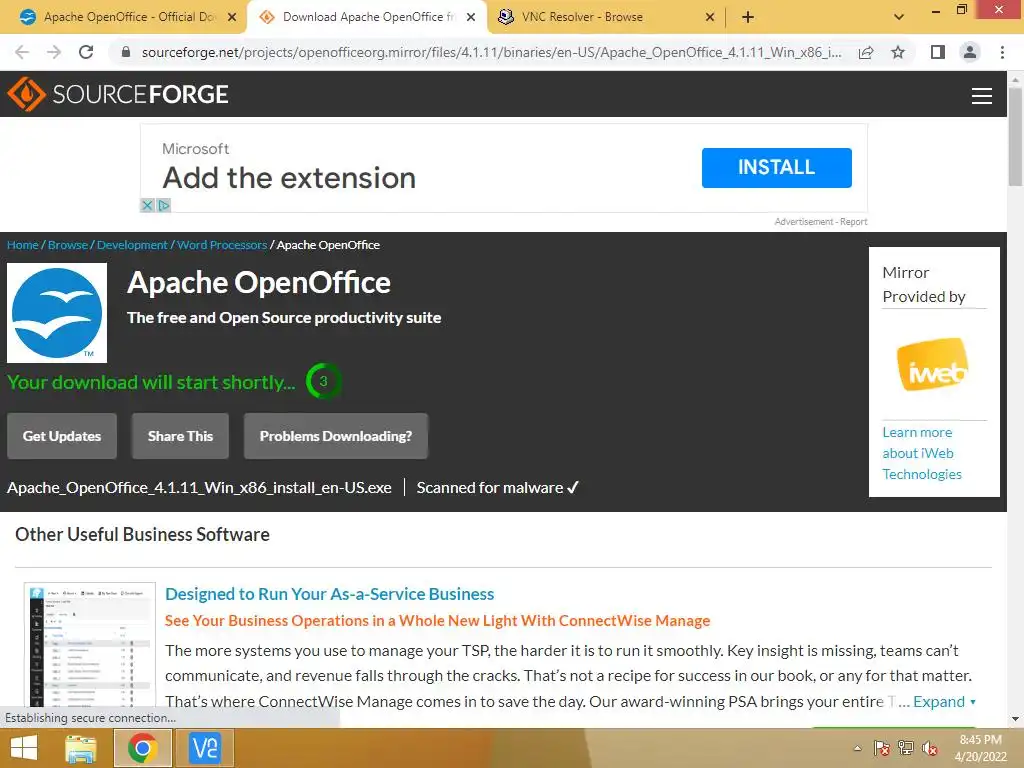Click the Other Useful Business Software heading
1024x768 pixels.
142,534
